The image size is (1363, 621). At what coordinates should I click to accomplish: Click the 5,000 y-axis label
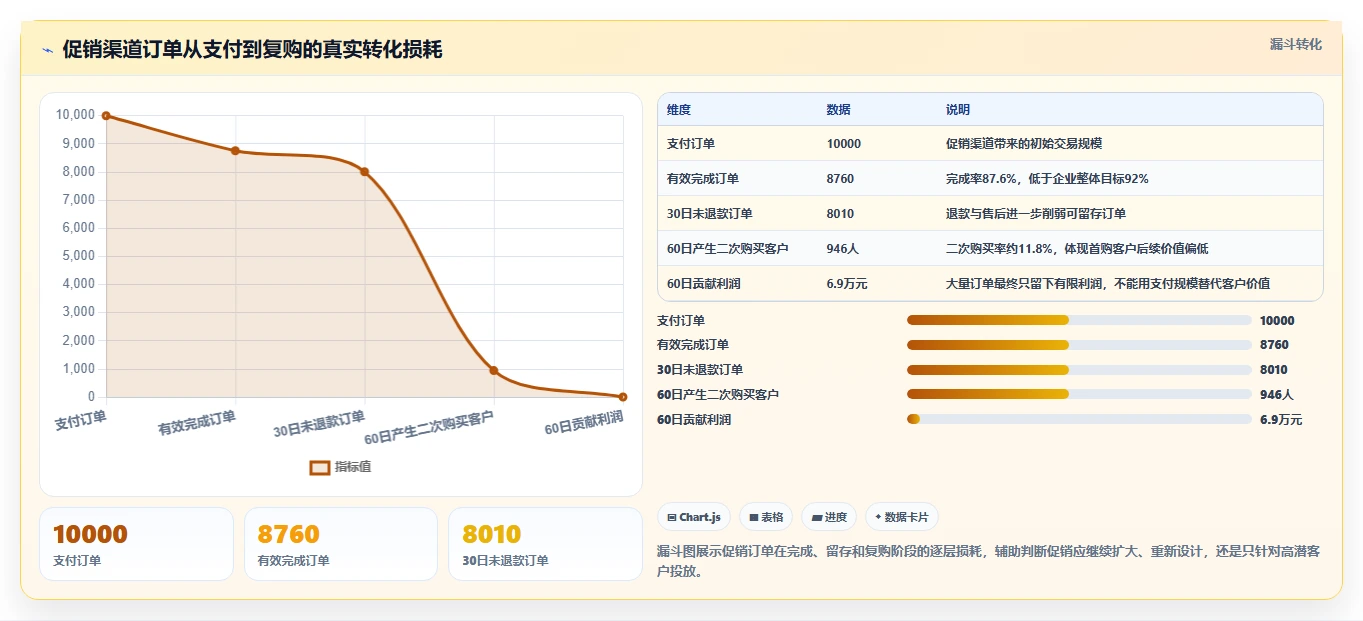tap(79, 256)
